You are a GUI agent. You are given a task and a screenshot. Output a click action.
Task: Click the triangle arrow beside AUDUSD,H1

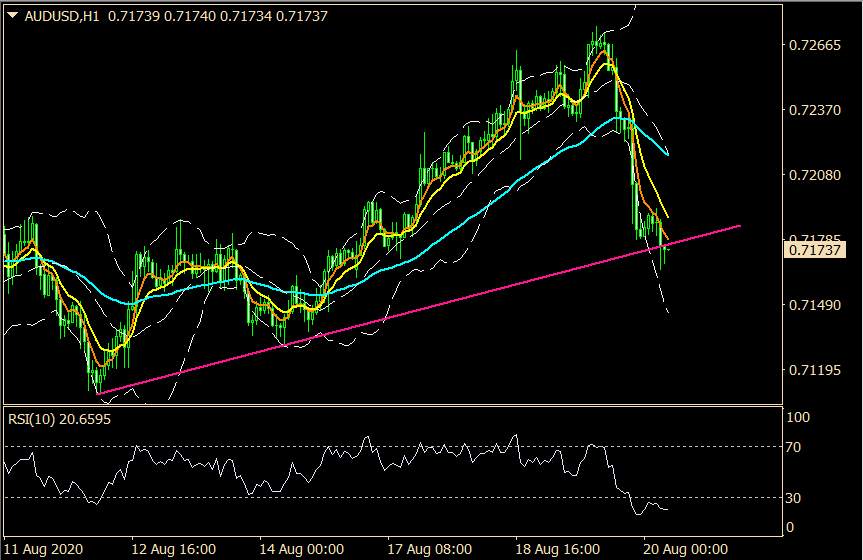(13, 16)
